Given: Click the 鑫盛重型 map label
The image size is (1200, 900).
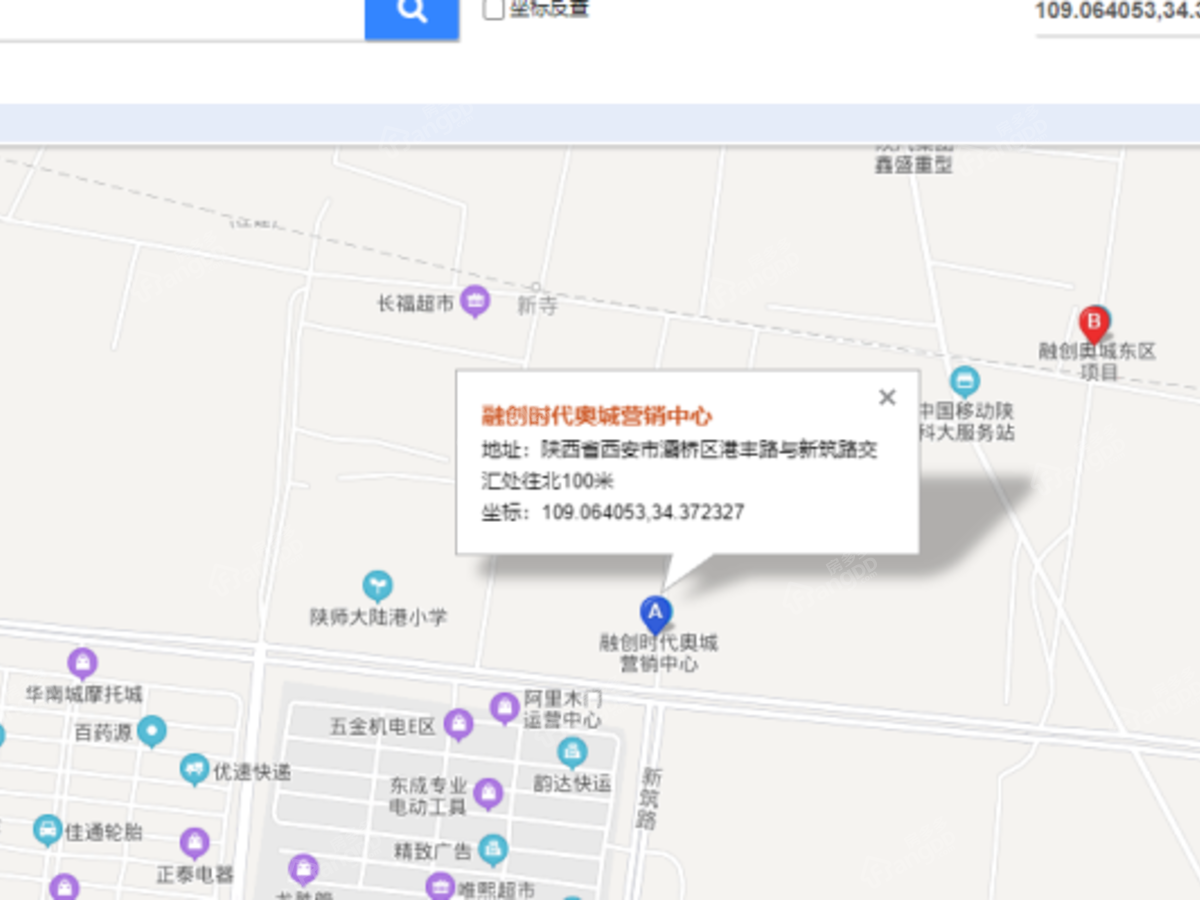Looking at the screenshot, I should click(914, 166).
